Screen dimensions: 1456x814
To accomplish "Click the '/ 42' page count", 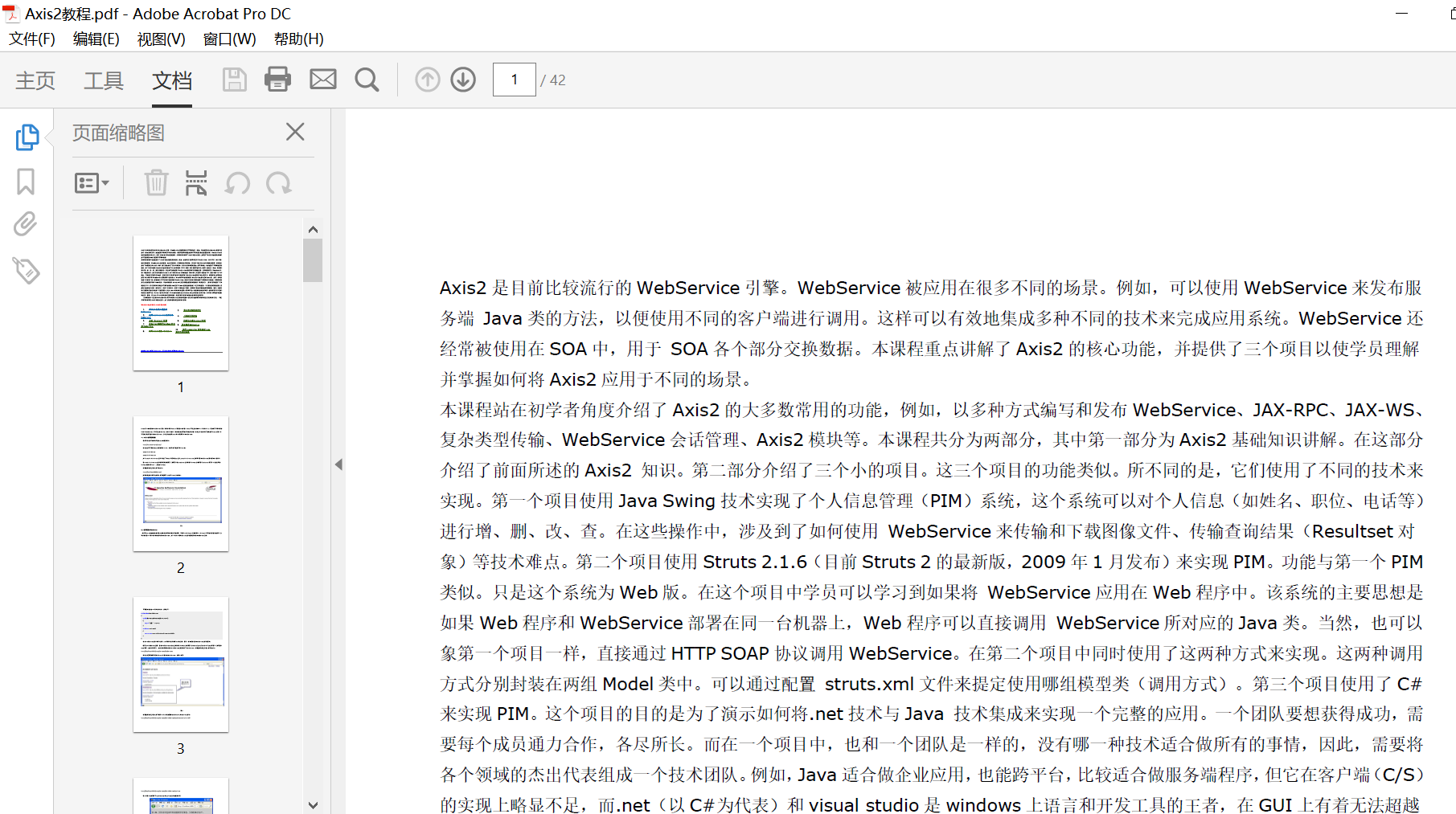I will click(553, 80).
